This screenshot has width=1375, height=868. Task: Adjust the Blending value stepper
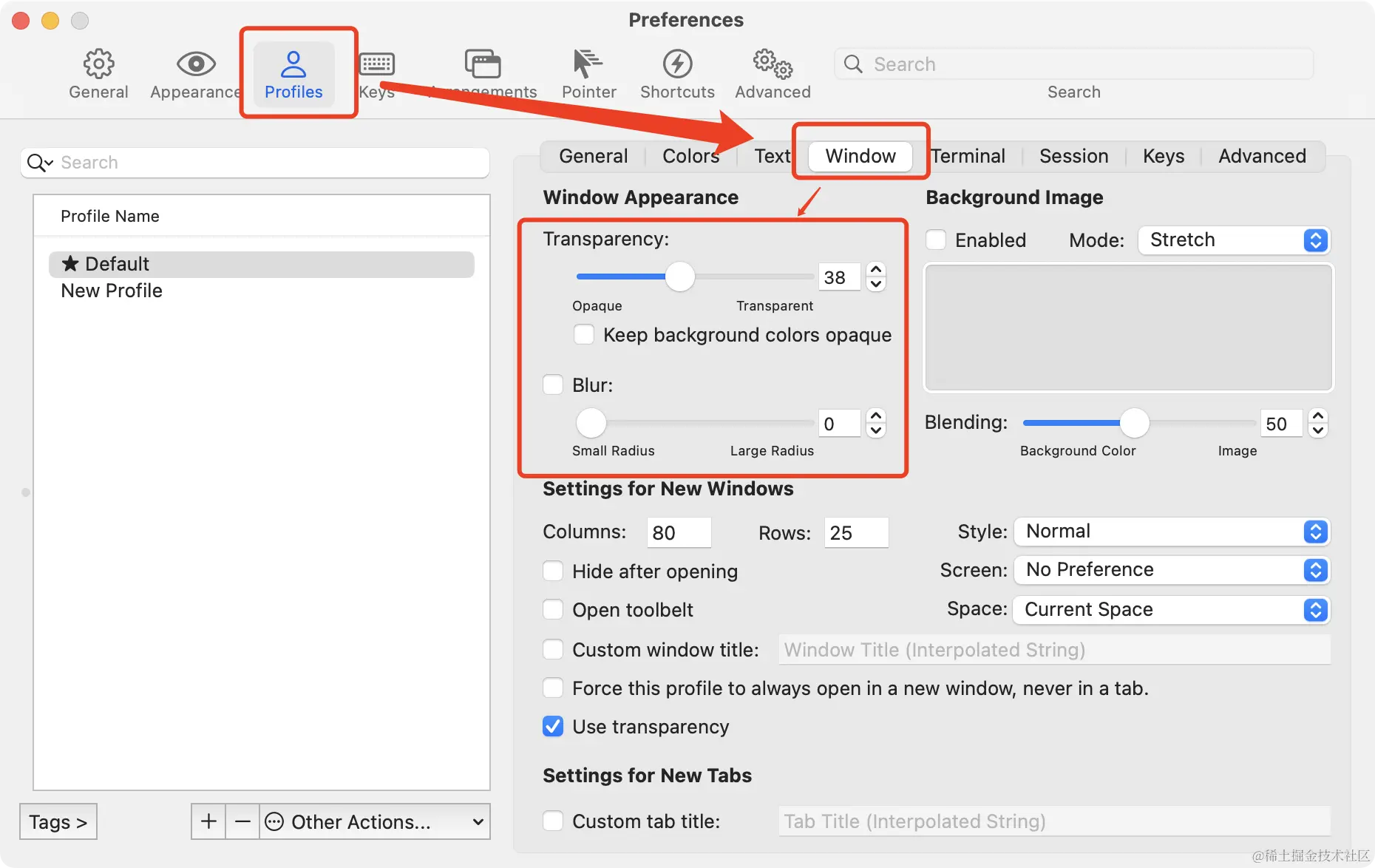click(x=1318, y=424)
